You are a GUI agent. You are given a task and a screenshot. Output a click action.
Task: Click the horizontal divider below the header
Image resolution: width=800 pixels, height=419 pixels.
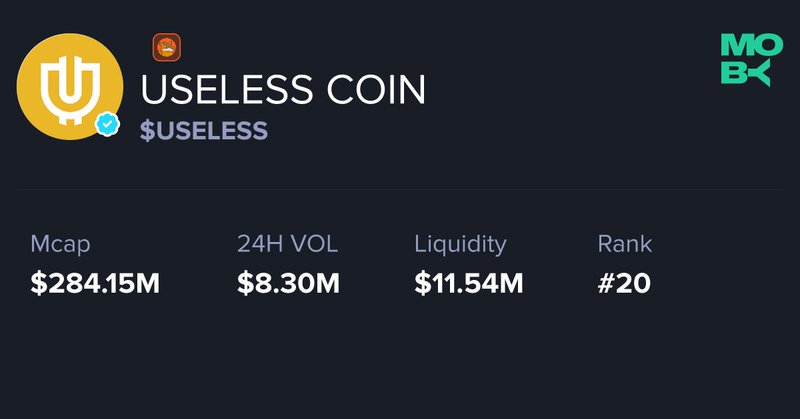400,189
